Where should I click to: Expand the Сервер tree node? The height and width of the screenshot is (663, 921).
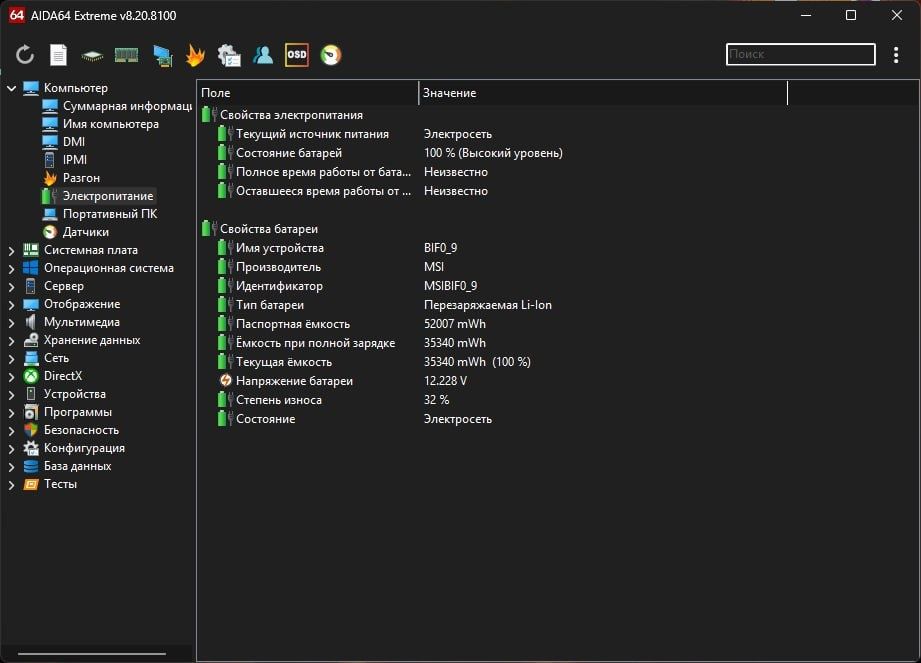[x=11, y=287]
